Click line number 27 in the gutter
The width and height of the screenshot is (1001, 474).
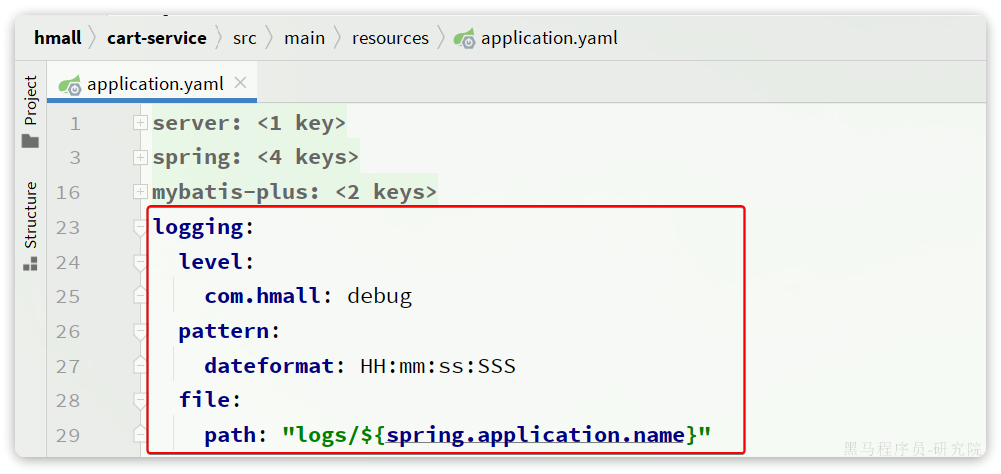tap(68, 366)
